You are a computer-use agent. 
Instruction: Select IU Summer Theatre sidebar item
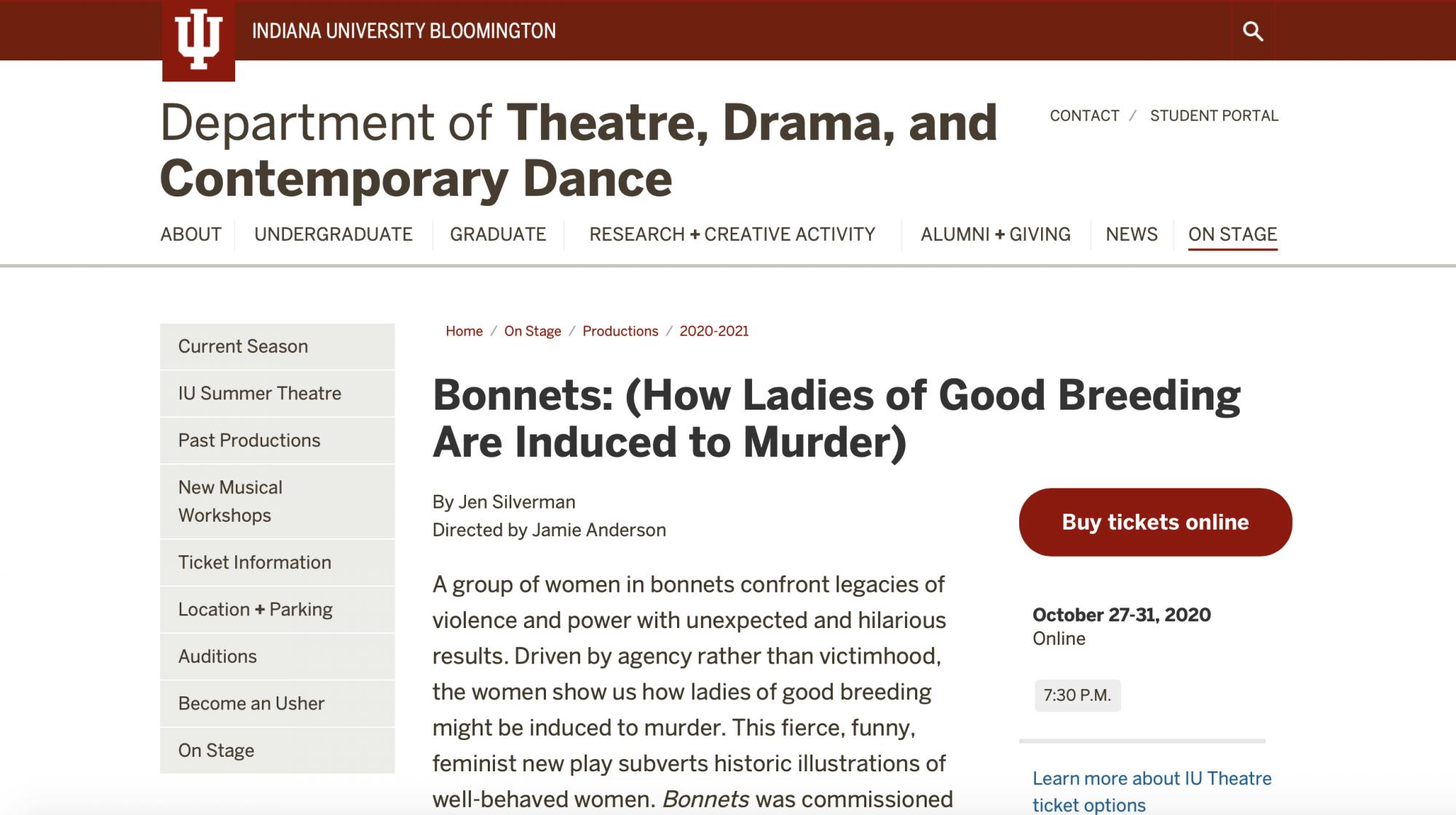click(x=260, y=394)
